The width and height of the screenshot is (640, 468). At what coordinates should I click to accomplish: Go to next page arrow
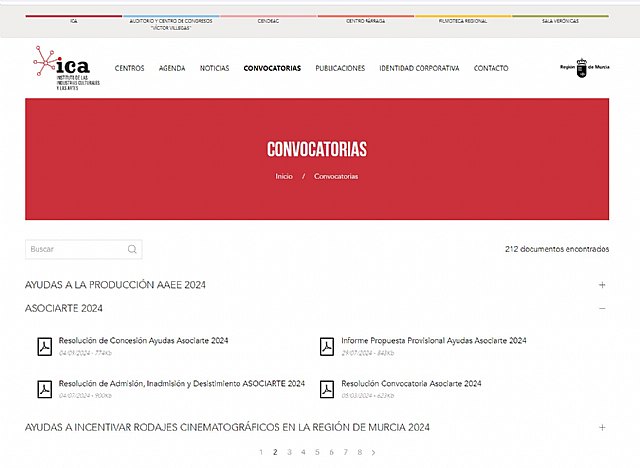pyautogui.click(x=373, y=452)
